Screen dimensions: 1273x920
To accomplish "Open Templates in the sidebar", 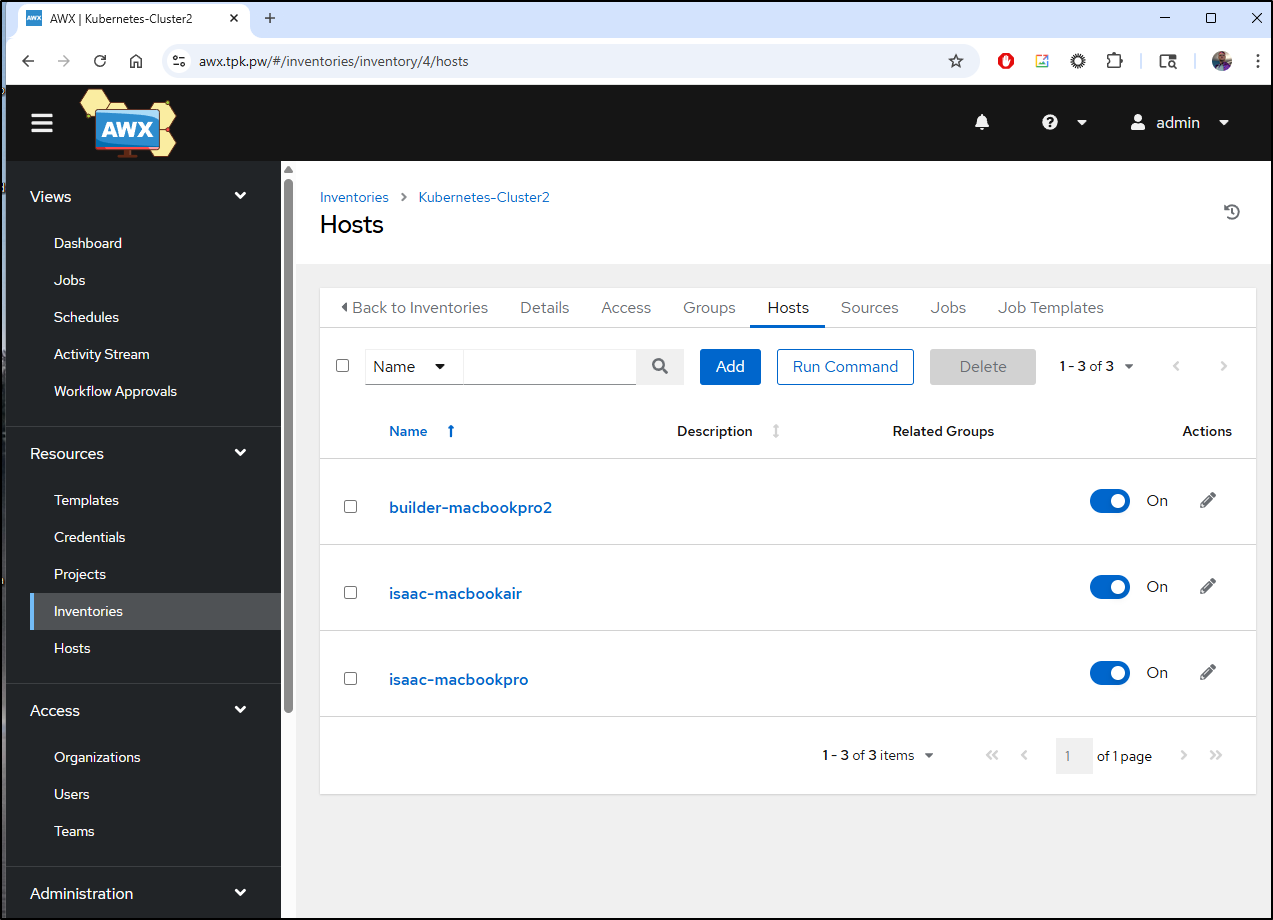I will 86,500.
